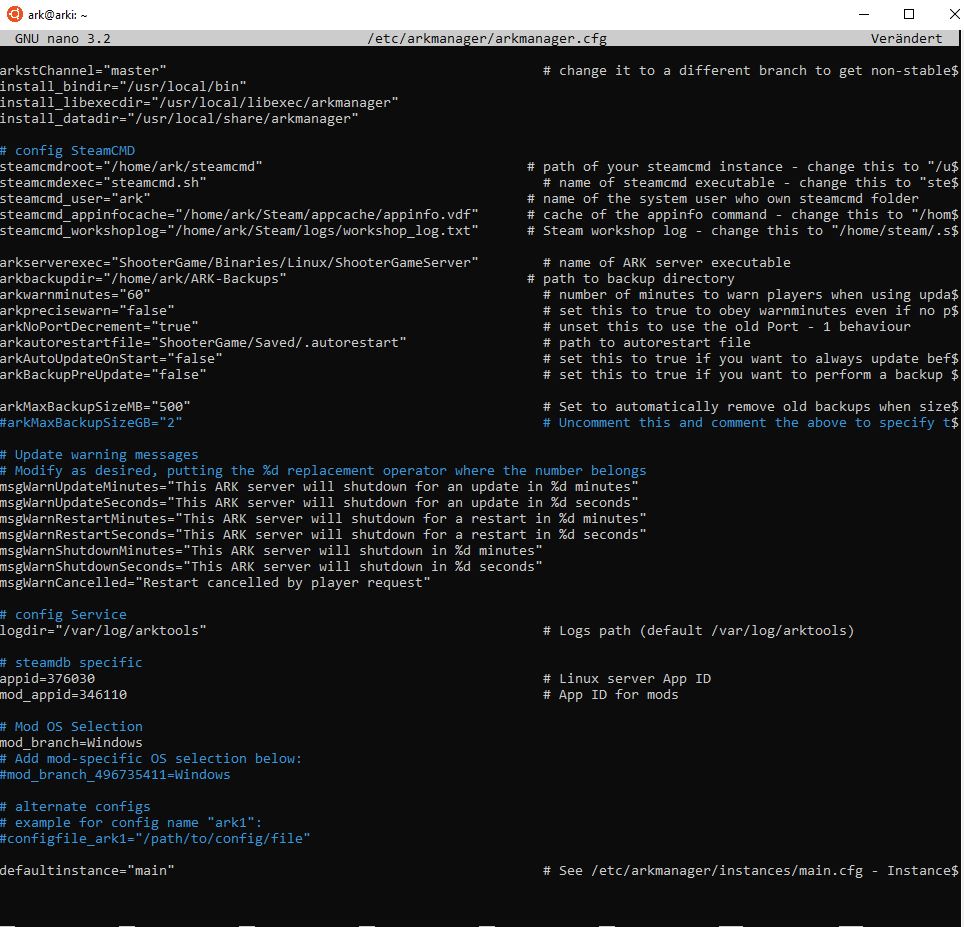Click the arkNoPortDecrement="true" line
The image size is (964, 927).
(99, 326)
